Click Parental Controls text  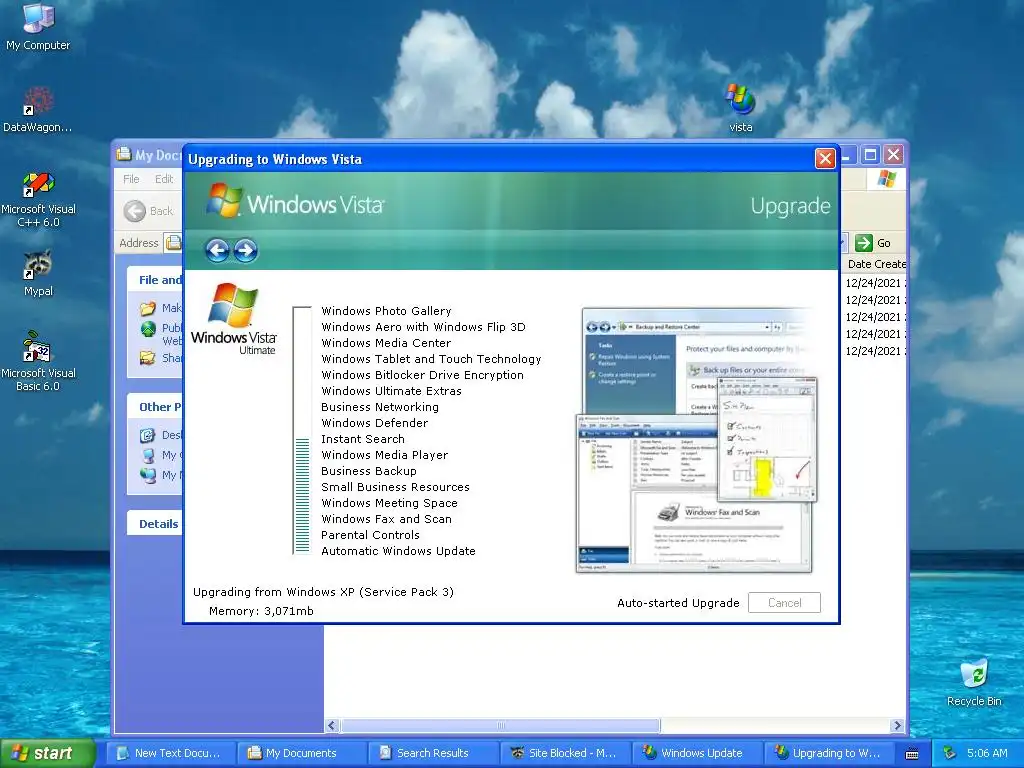[370, 535]
